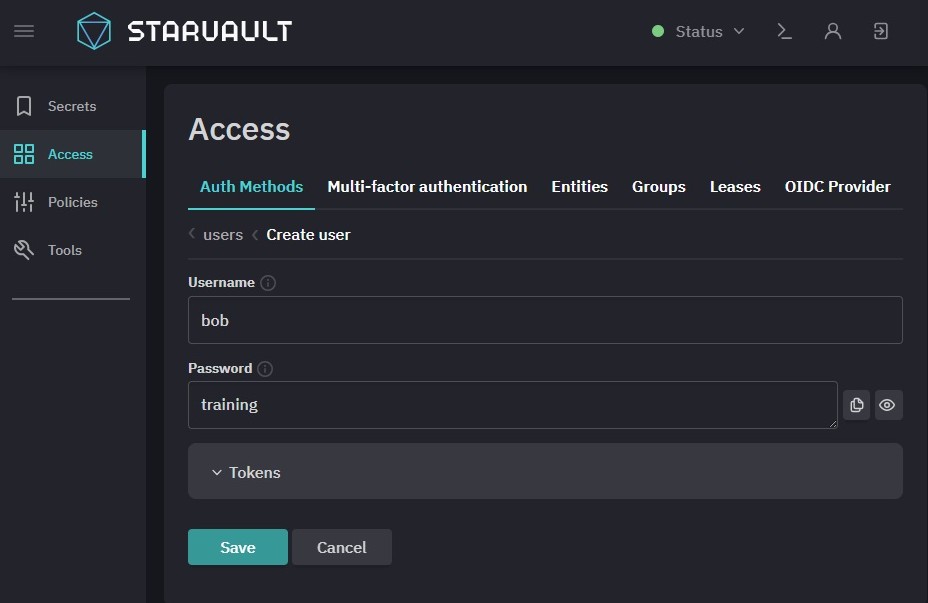
Task: Click the Username info icon
Action: [x=268, y=283]
